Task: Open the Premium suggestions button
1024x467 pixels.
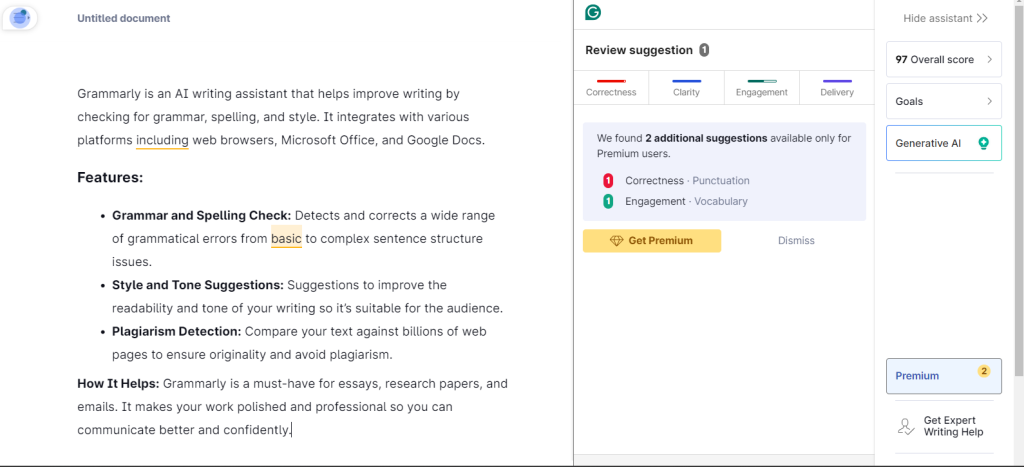Action: coord(944,376)
